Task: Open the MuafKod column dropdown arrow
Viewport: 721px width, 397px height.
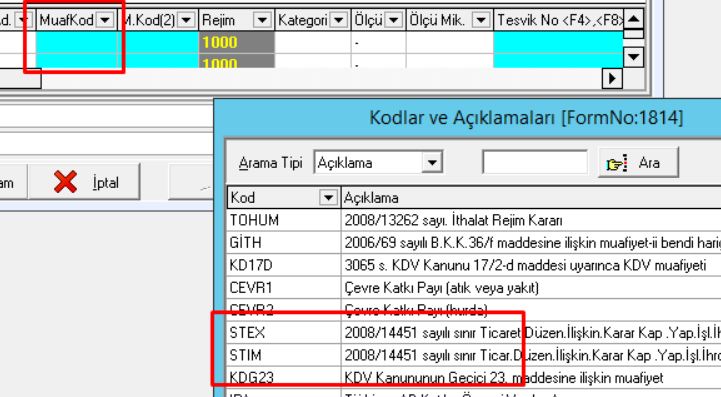Action: 105,20
